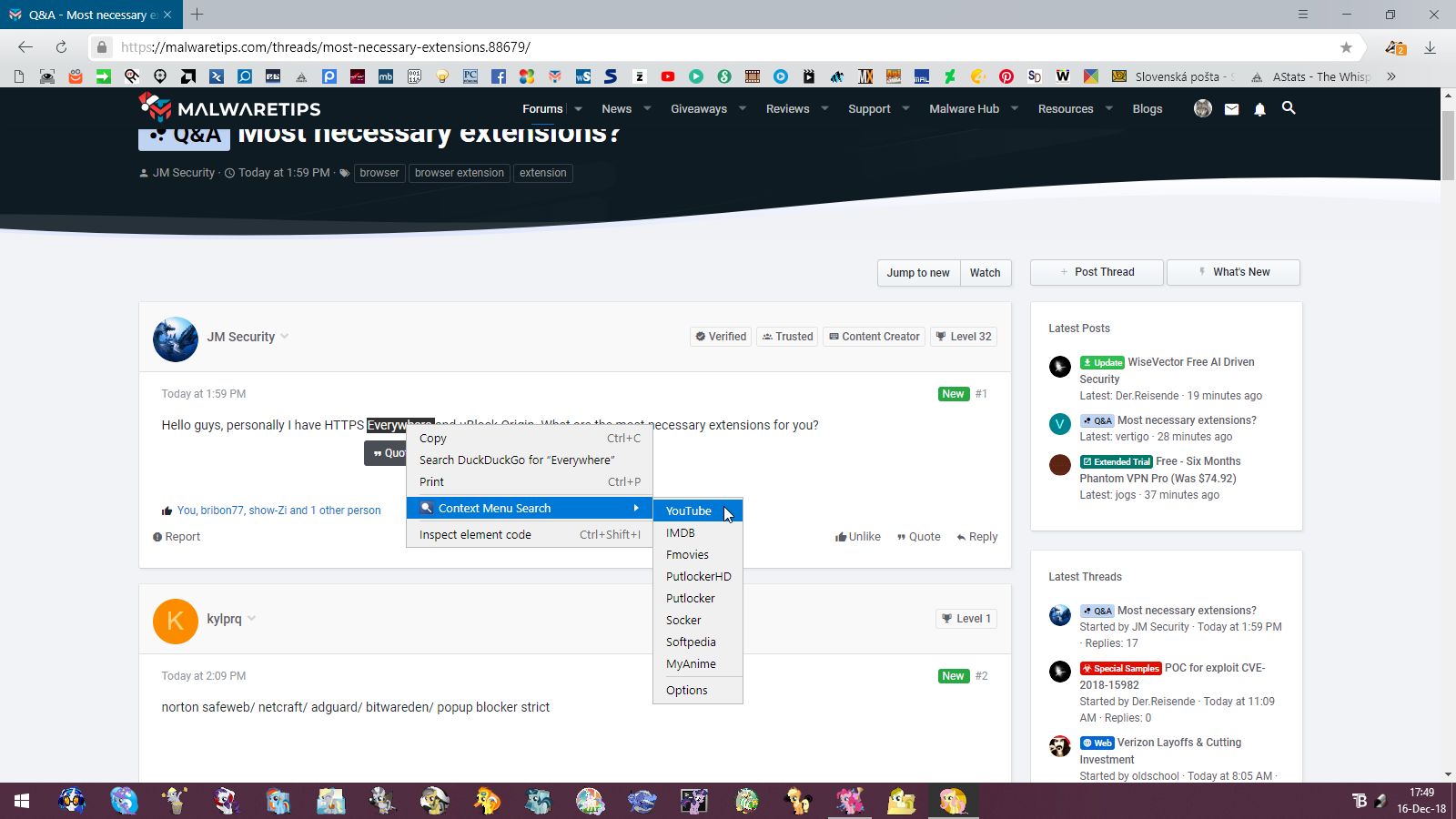This screenshot has width=1456, height=819.
Task: Click the Jump to new button
Action: click(x=918, y=272)
